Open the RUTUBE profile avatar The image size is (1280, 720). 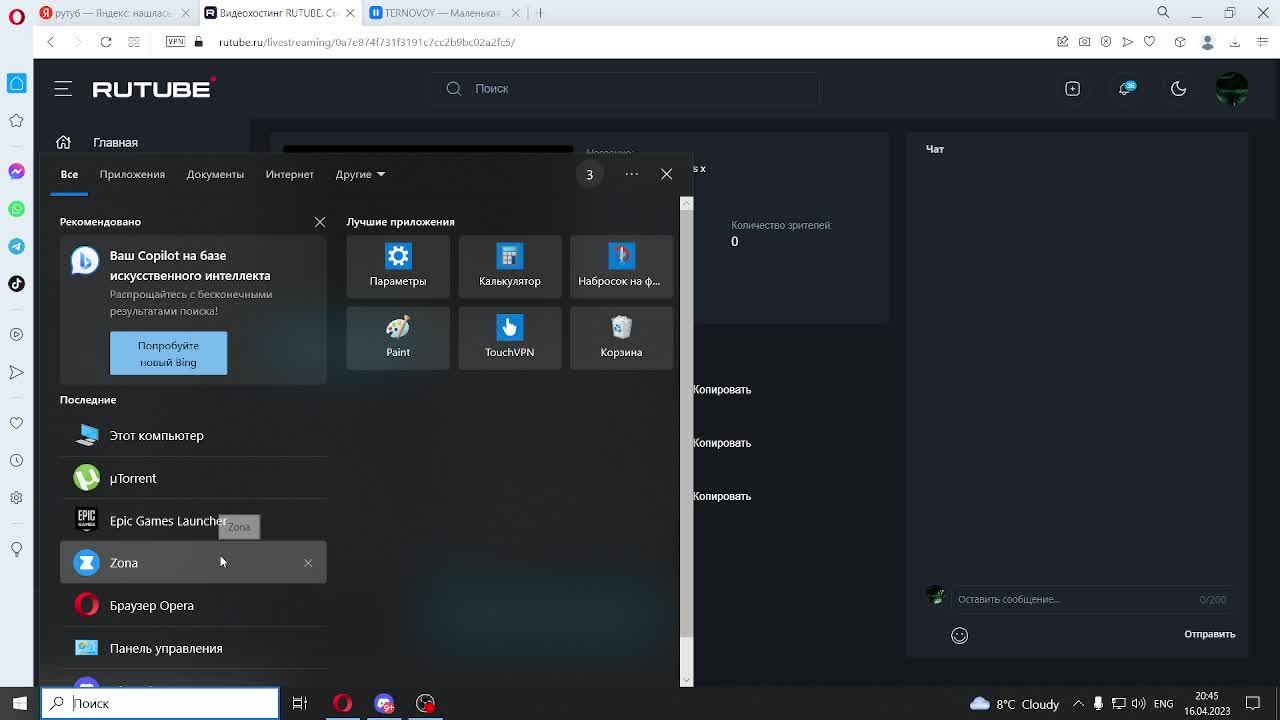pos(1232,89)
